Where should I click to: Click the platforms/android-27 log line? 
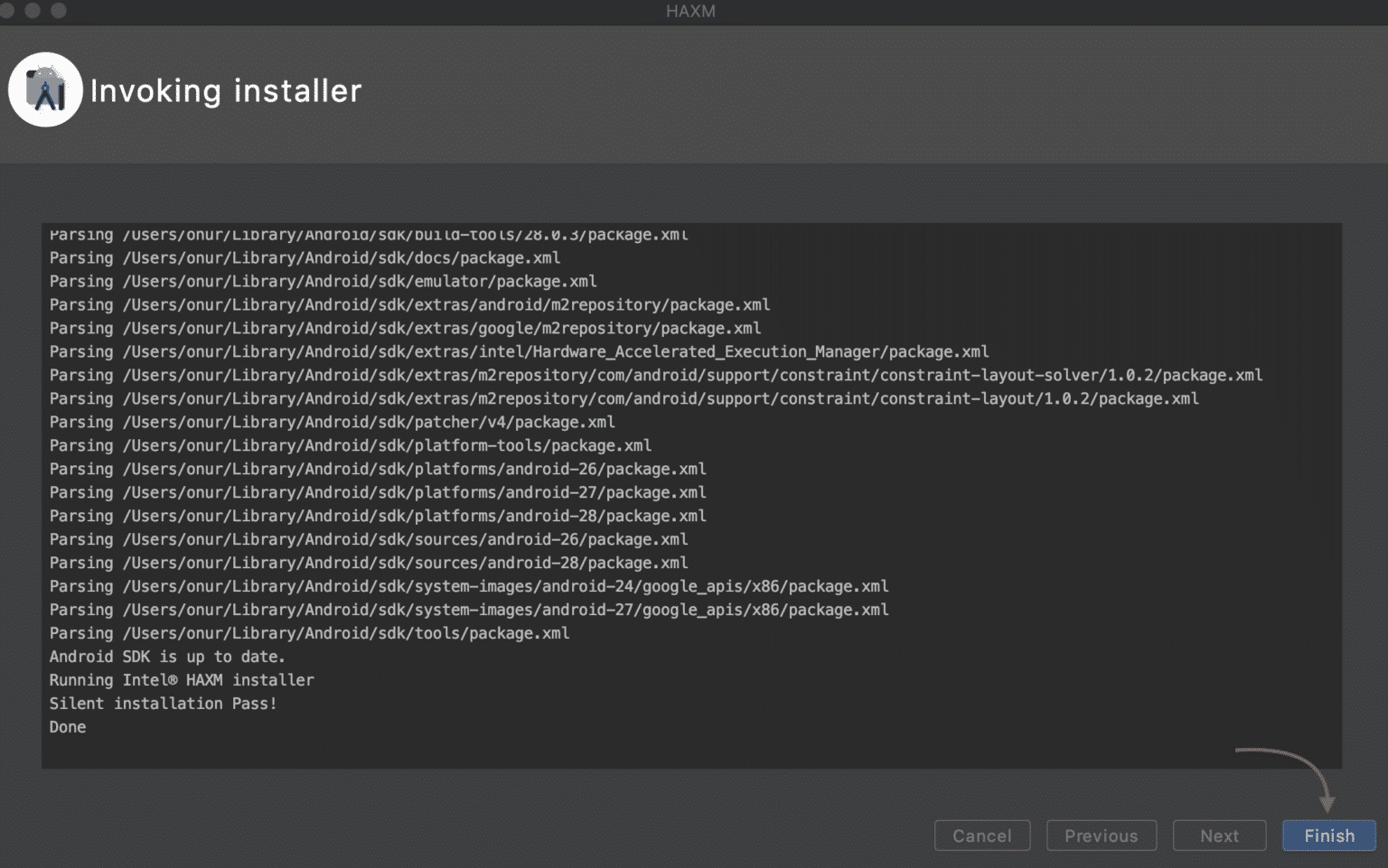[x=378, y=492]
